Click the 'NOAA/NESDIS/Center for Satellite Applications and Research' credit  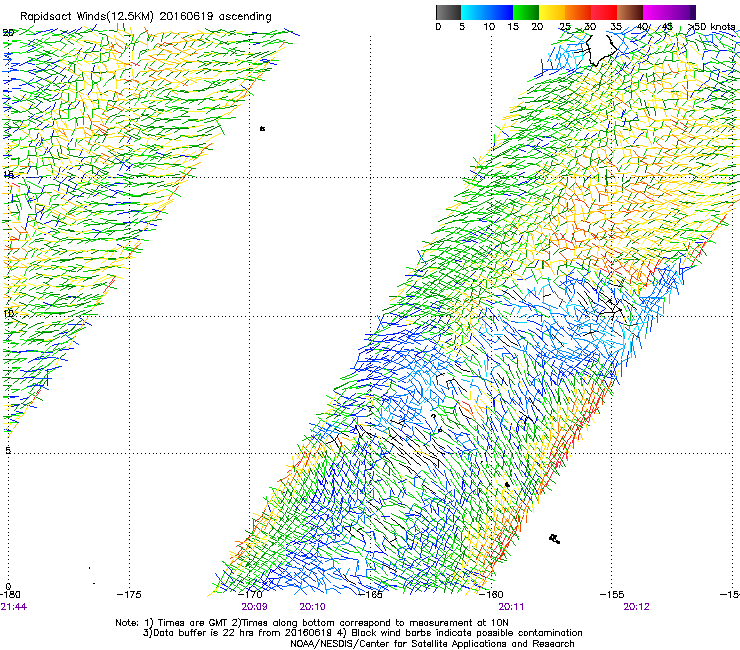point(432,644)
